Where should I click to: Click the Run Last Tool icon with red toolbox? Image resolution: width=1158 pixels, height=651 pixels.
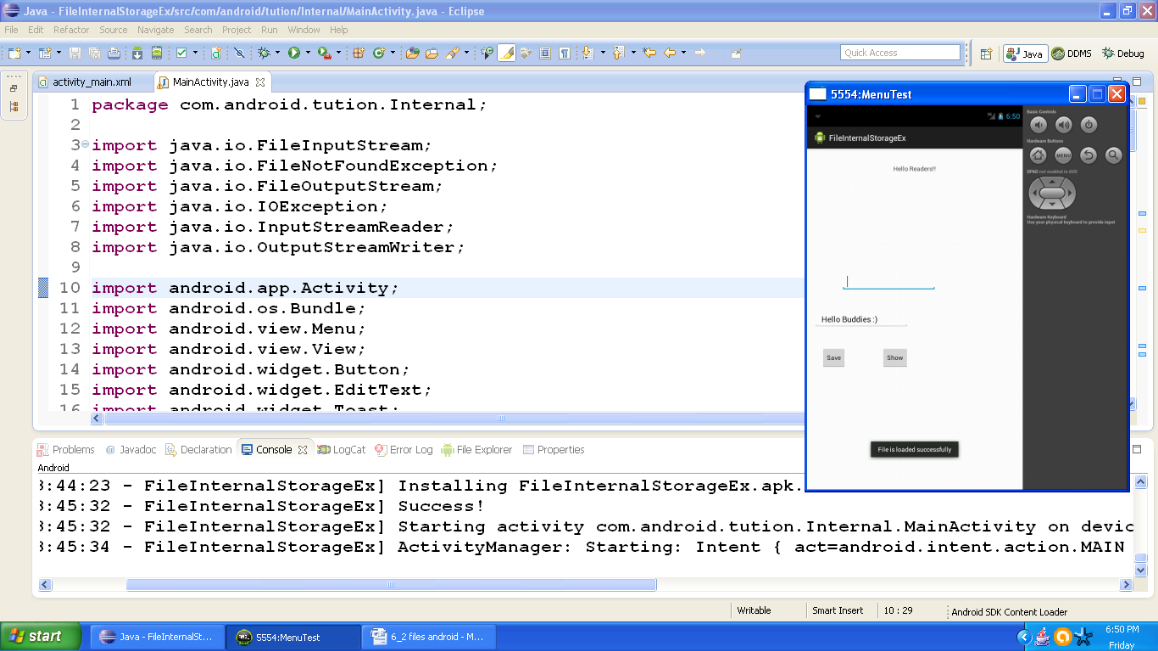pyautogui.click(x=324, y=53)
